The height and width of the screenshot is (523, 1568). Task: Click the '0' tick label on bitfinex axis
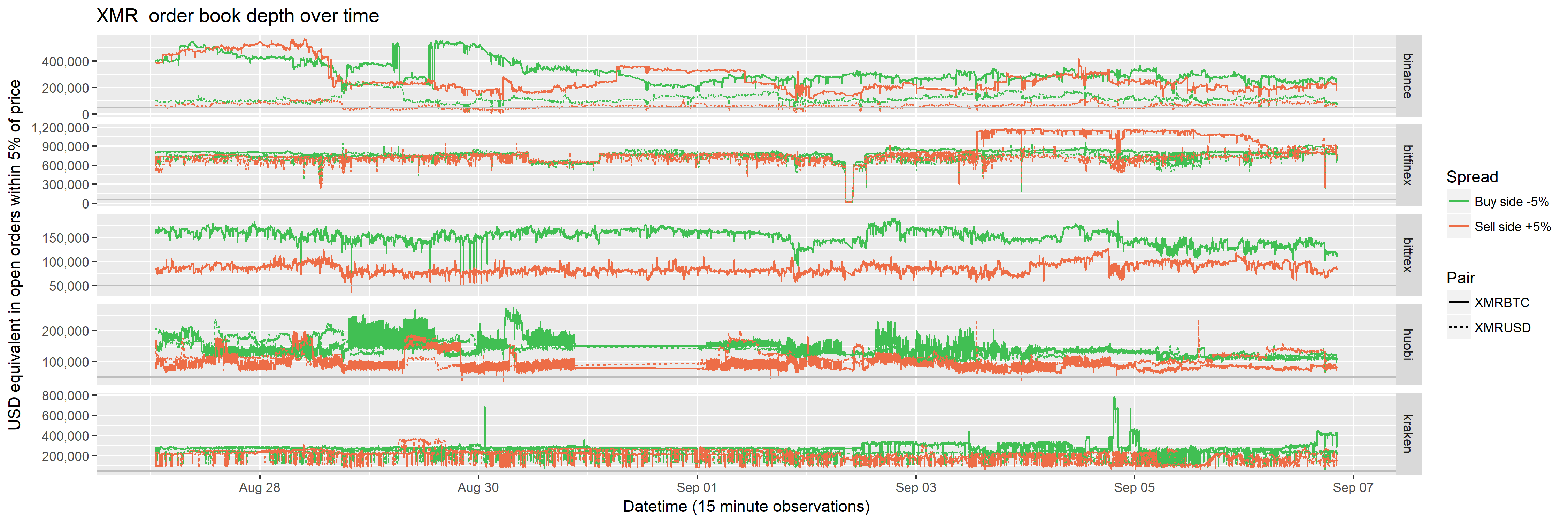86,204
